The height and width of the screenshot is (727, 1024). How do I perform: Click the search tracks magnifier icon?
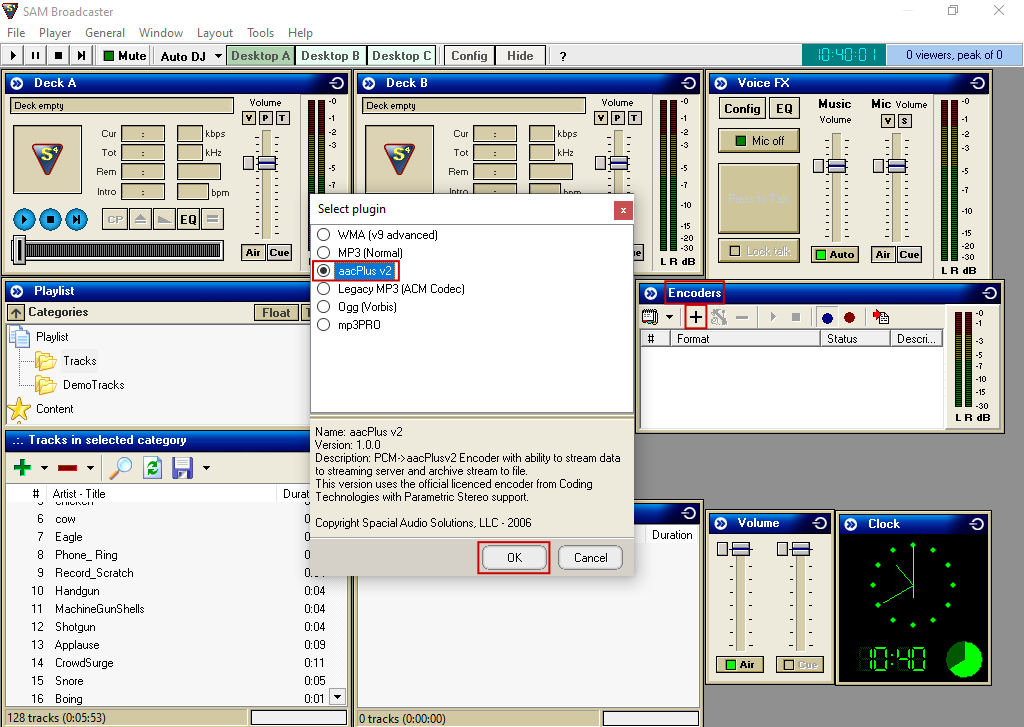(x=121, y=467)
